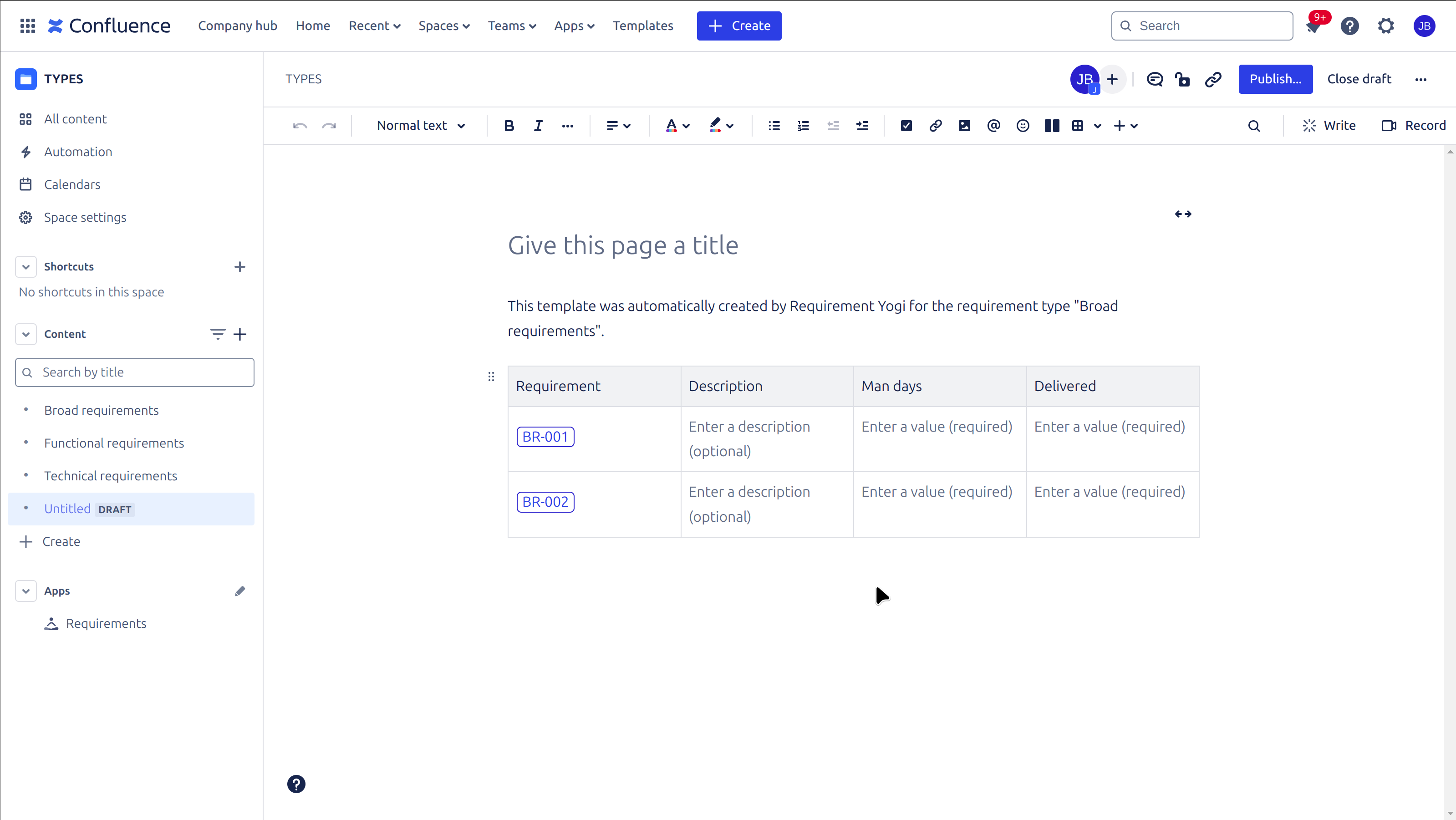Screen dimensions: 1456x820
Task: Open the text alignment dropdown
Action: [x=618, y=126]
